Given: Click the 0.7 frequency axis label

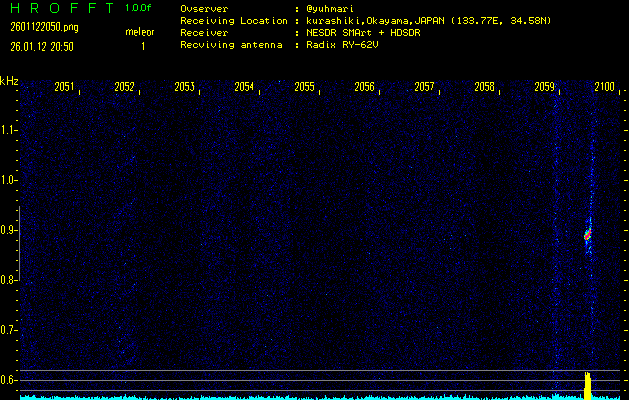Looking at the screenshot, I should (9, 330).
